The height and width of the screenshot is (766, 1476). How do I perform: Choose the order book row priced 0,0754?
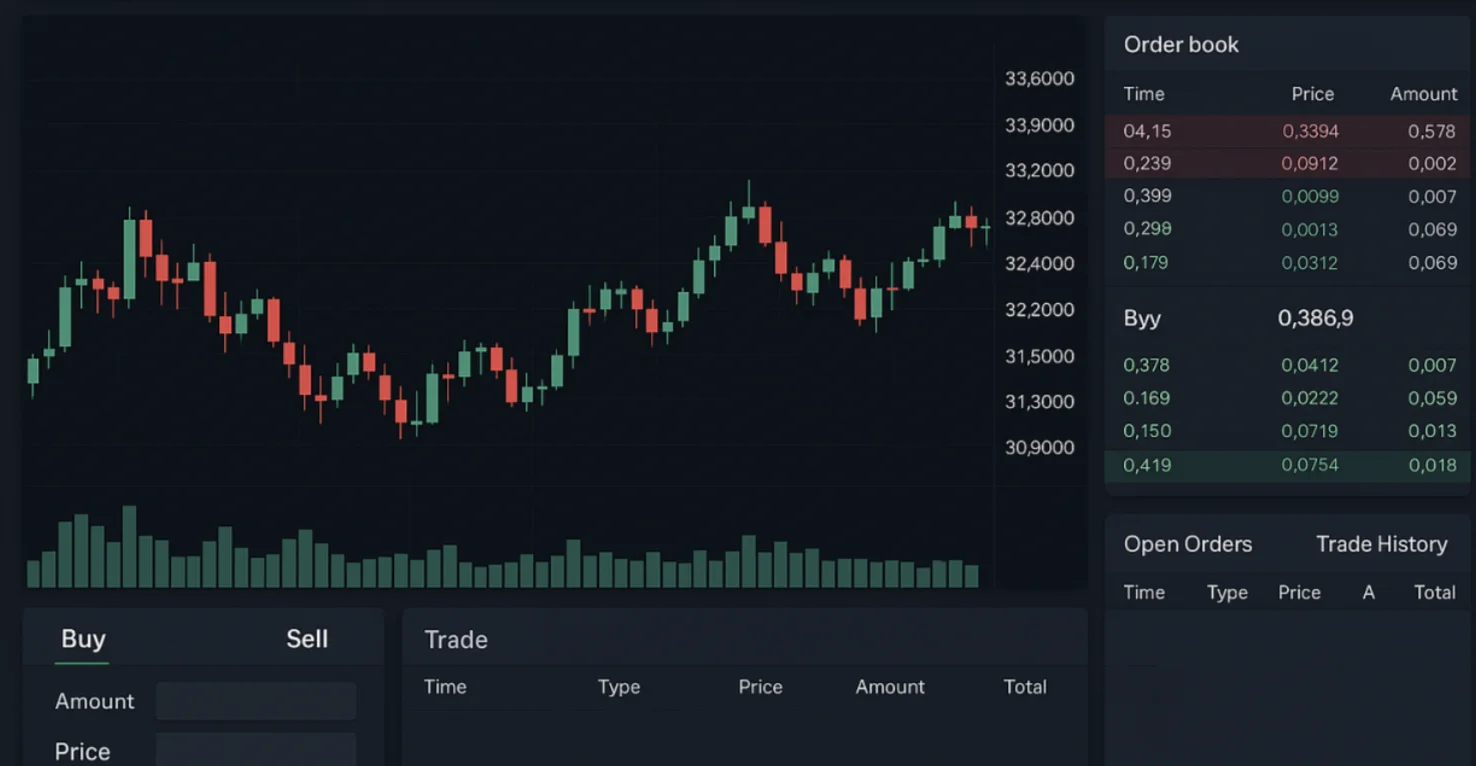point(1288,465)
